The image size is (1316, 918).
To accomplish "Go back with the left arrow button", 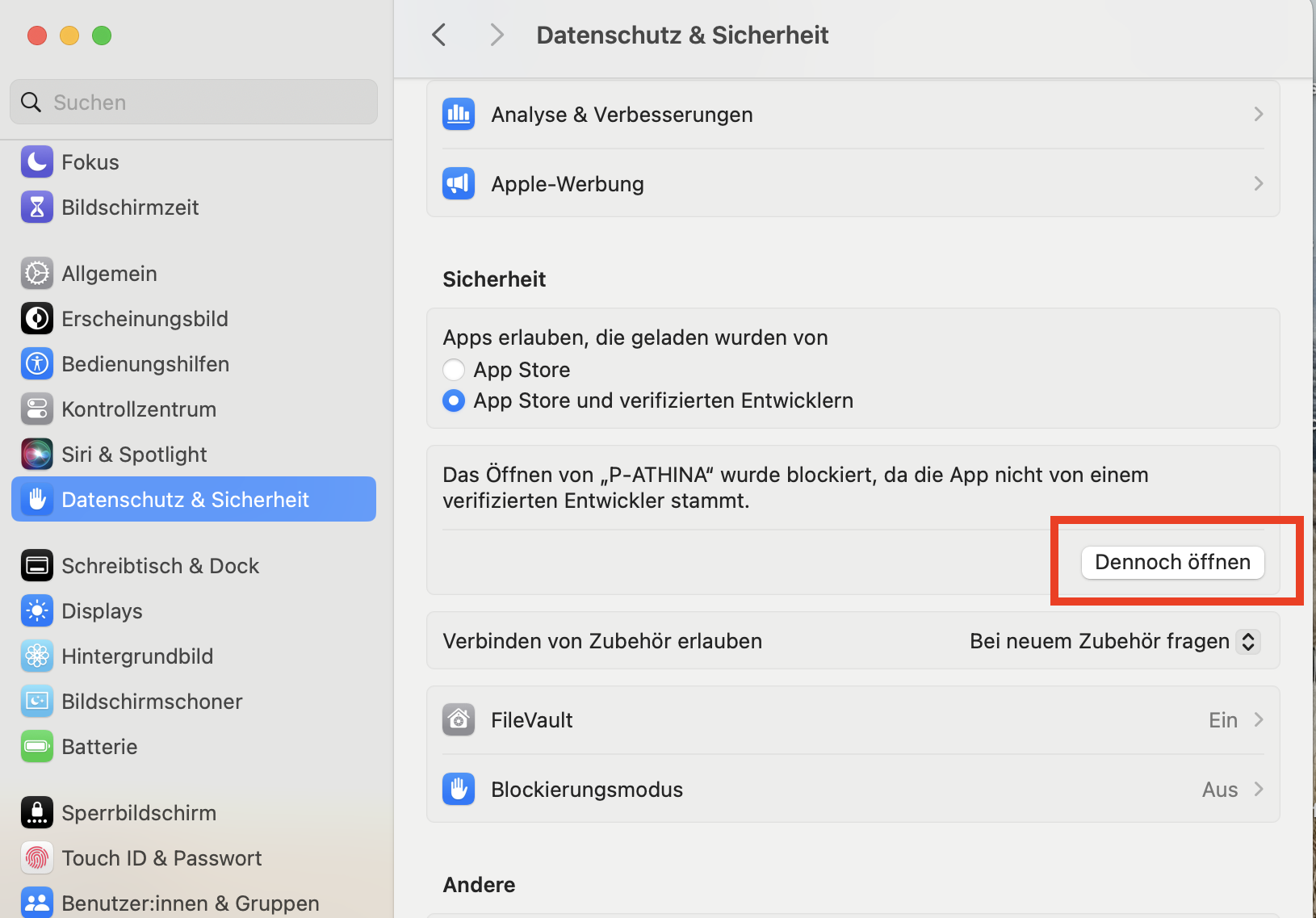I will pos(439,35).
